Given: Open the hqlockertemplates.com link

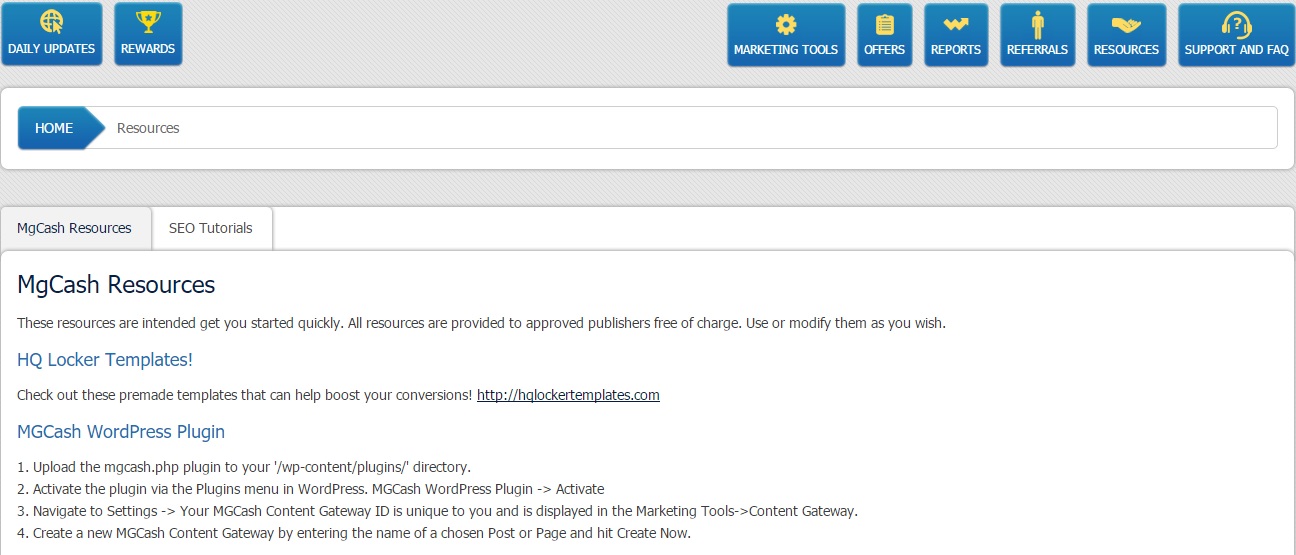Looking at the screenshot, I should (x=568, y=395).
